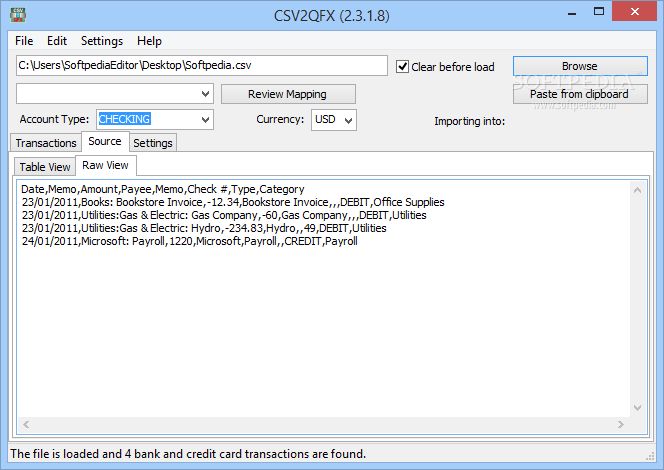This screenshot has width=664, height=470.
Task: Expand the empty mapping dropdown
Action: click(x=205, y=94)
